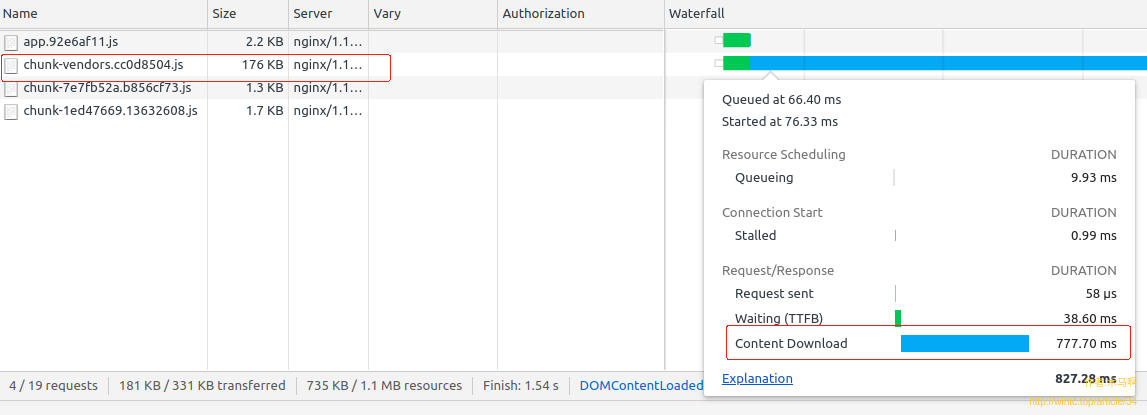
Task: Click the Vary column header
Action: 386,13
